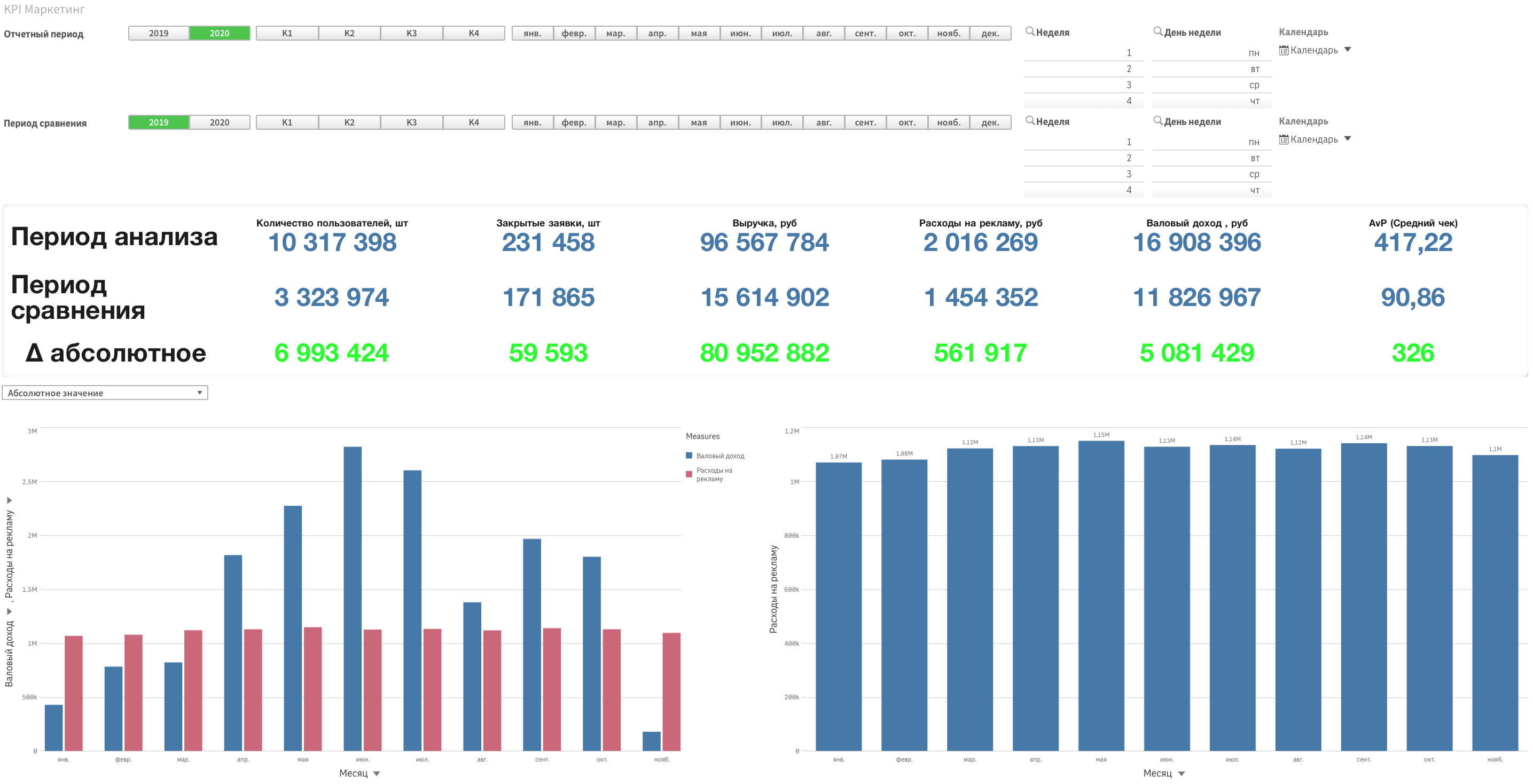This screenshot has width=1533, height=784.
Task: Click дек. button in reporting period row
Action: click(x=990, y=33)
